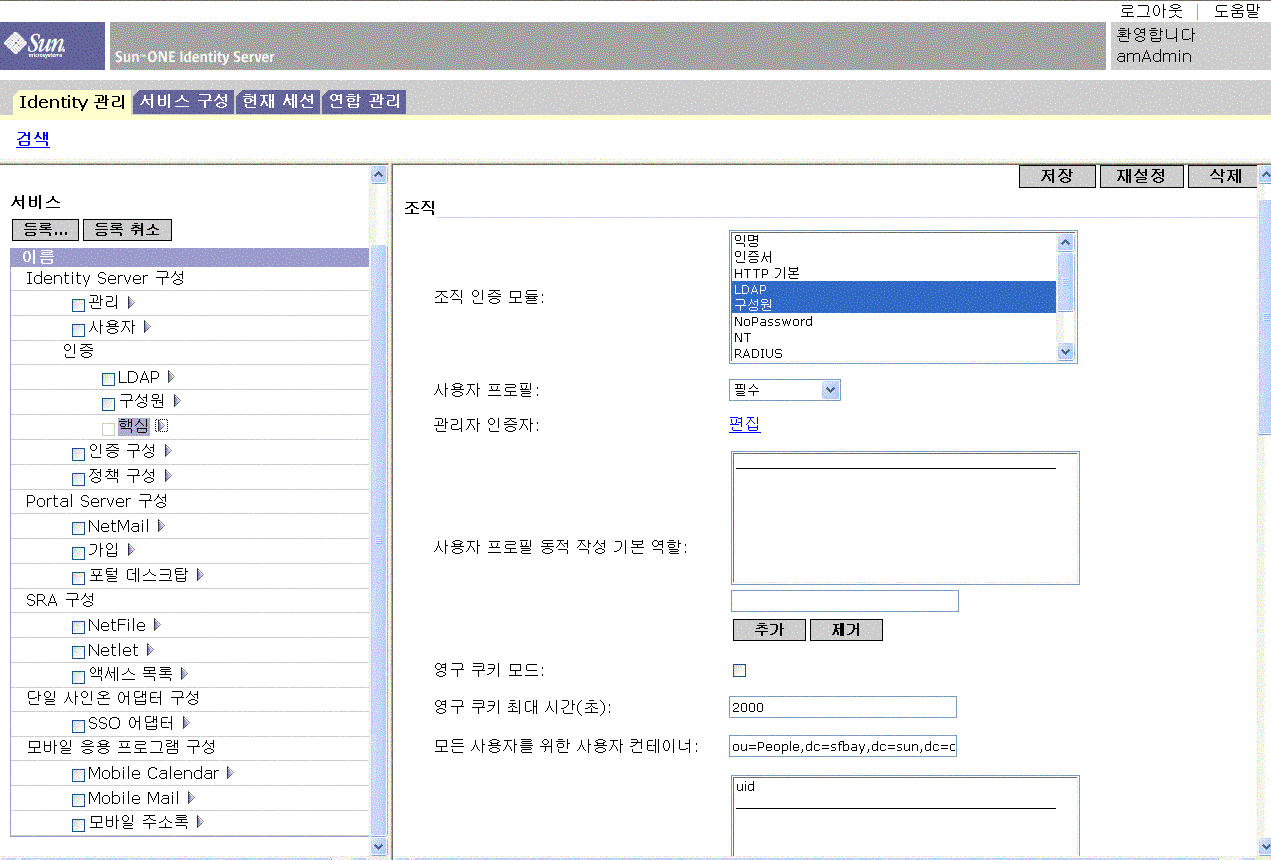This screenshot has height=860, width=1271.
Task: Click the 로그아웃 link
Action: coord(1151,11)
